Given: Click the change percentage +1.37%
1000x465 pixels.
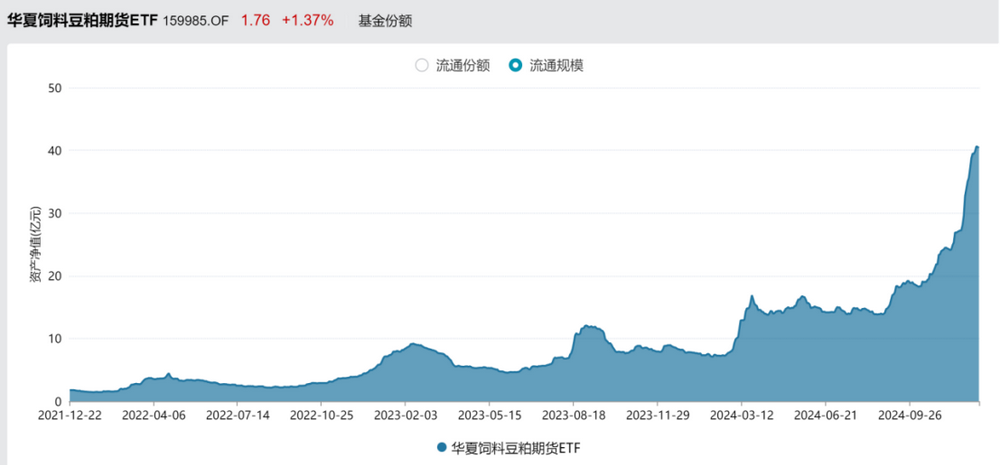Looking at the screenshot, I should 308,20.
